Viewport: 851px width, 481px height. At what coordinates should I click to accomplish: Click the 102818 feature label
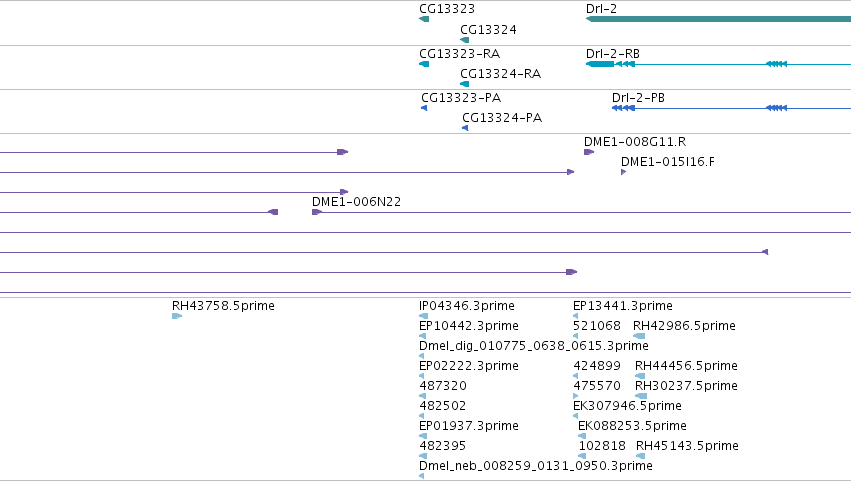[x=602, y=446]
